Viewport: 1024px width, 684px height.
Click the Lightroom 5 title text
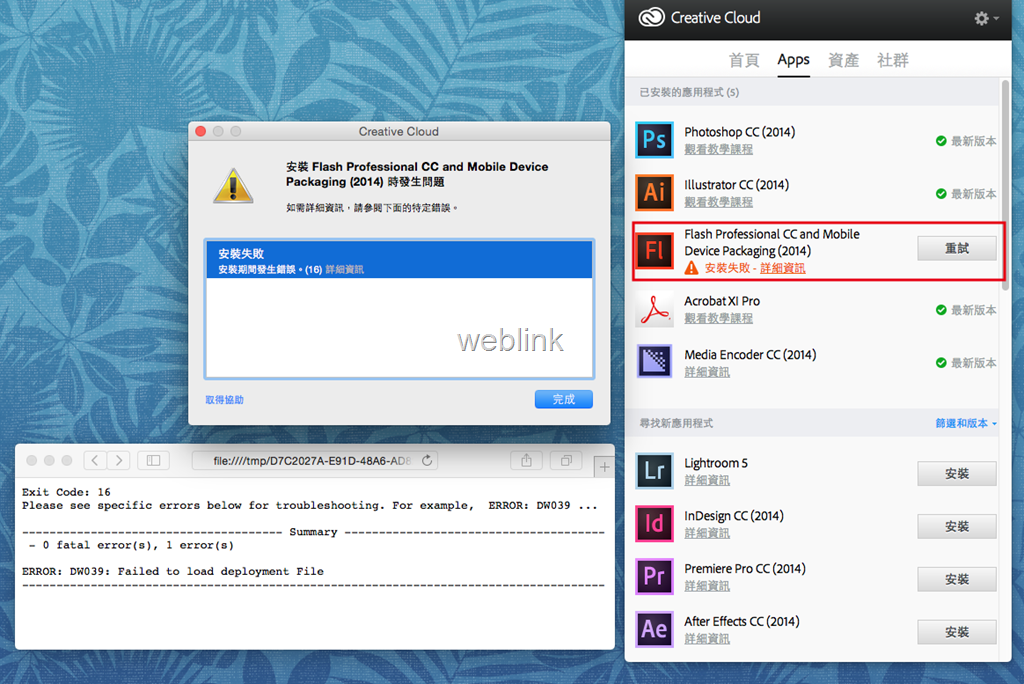pyautogui.click(x=716, y=463)
